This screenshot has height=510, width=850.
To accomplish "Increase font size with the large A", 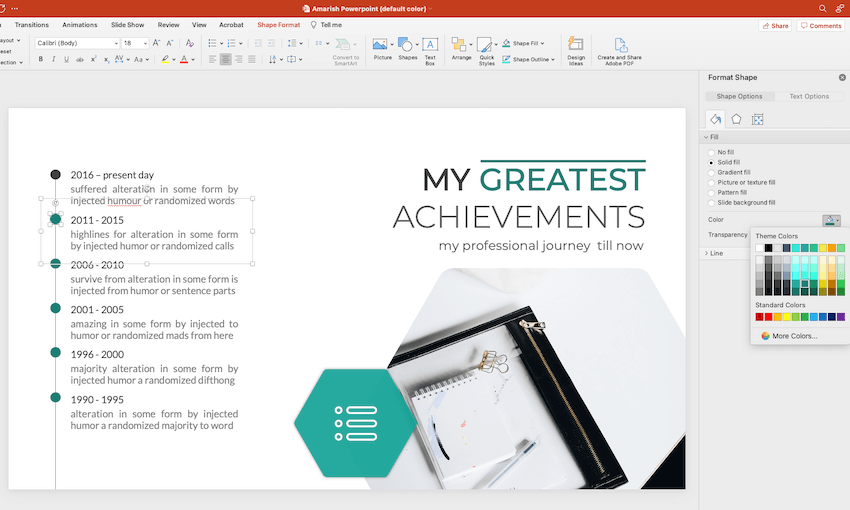I will [156, 43].
